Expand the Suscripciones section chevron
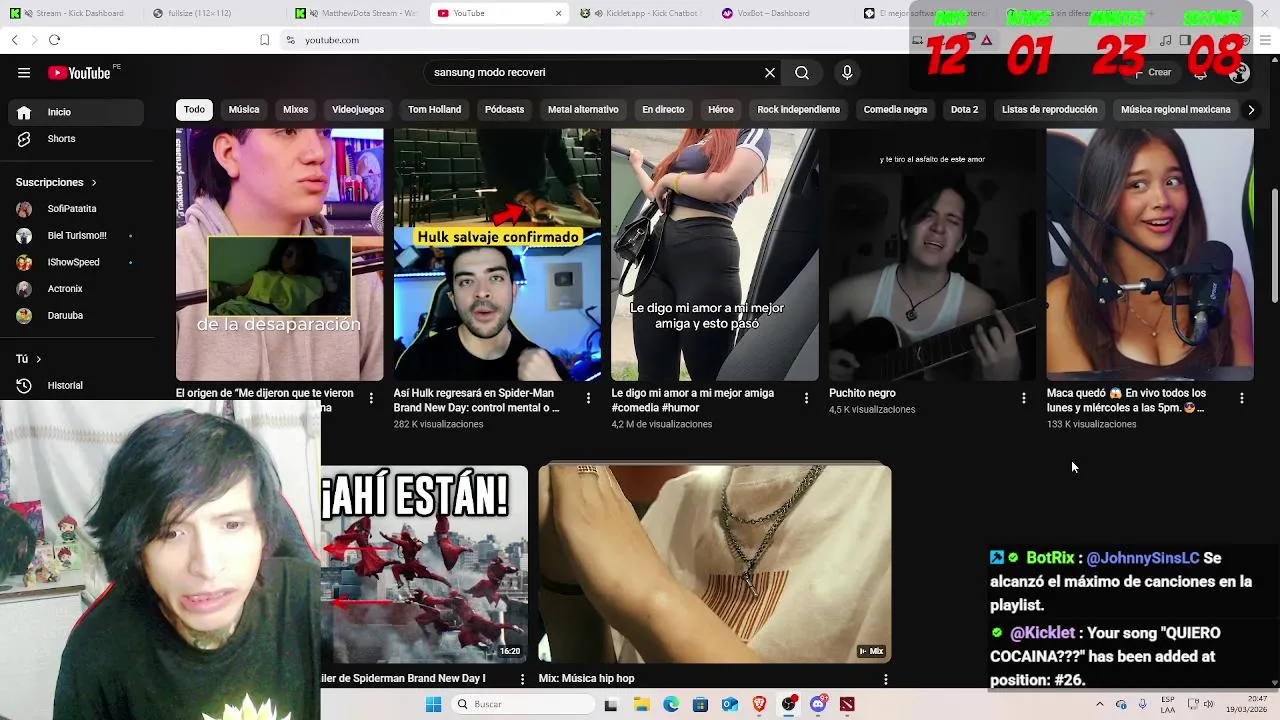The width and height of the screenshot is (1280, 720). click(94, 183)
